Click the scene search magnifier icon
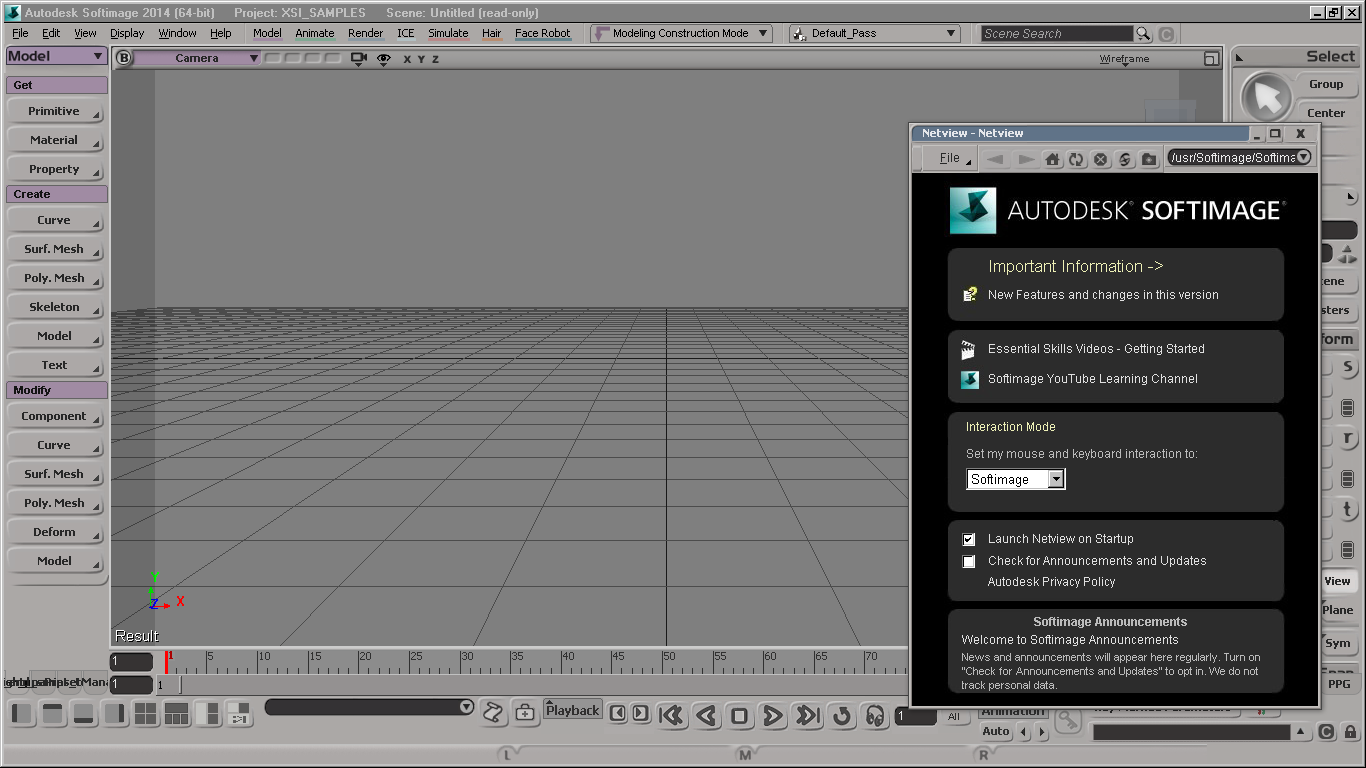 1143,33
